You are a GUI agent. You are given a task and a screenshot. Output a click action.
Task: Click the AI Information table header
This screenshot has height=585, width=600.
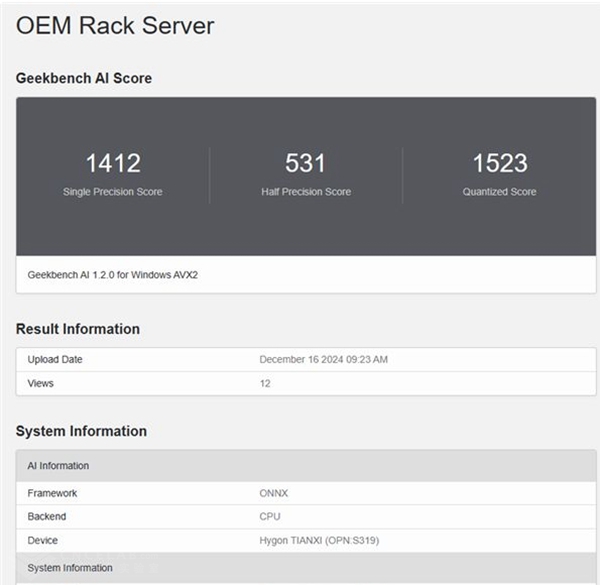[306, 466]
